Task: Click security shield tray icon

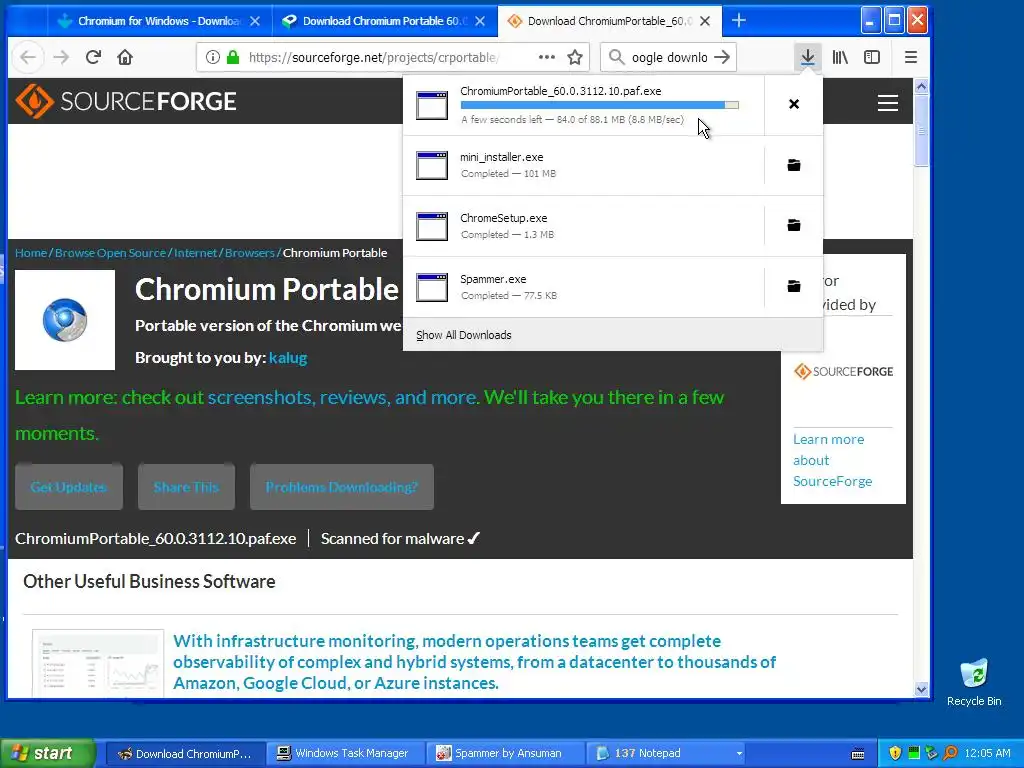Action: point(895,754)
